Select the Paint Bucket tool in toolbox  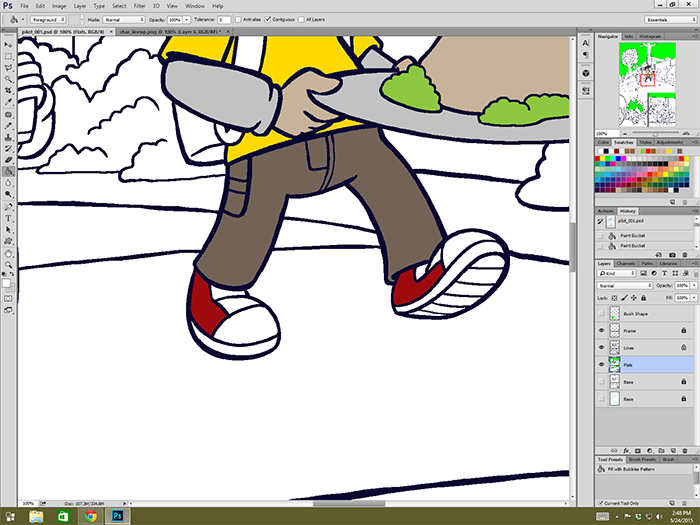pos(8,171)
